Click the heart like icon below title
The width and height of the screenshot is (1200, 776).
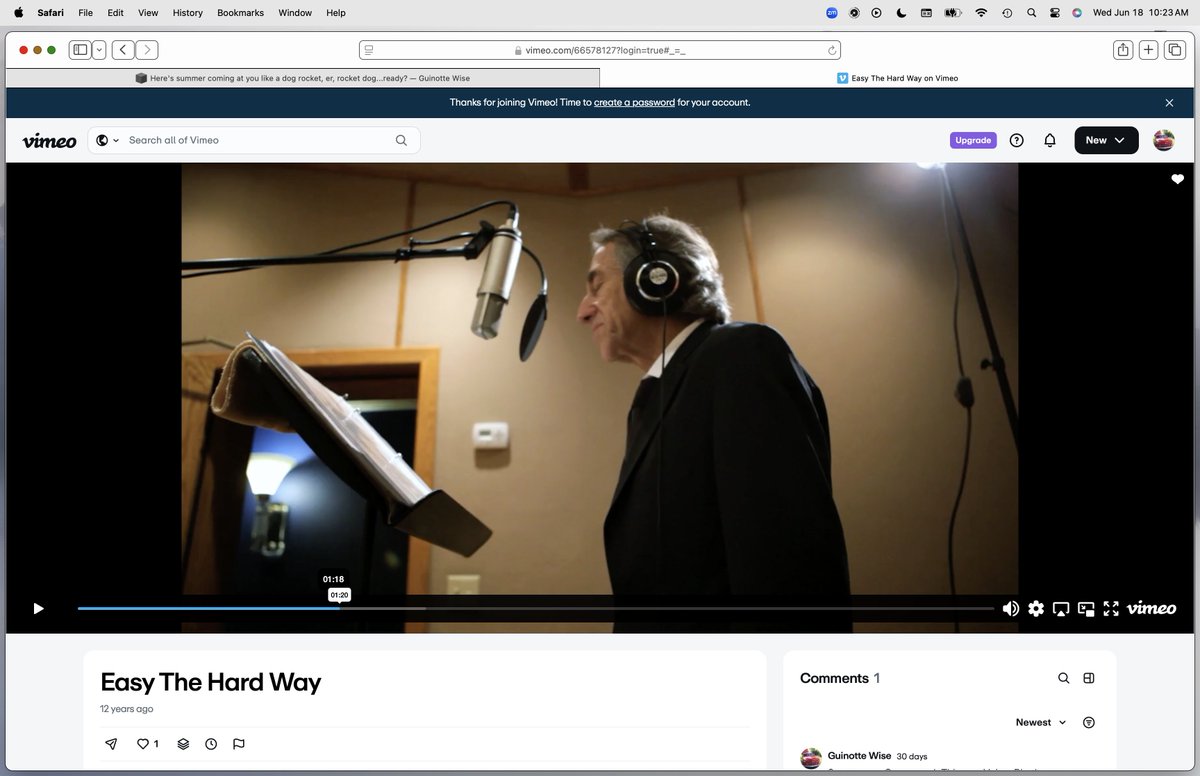[143, 744]
